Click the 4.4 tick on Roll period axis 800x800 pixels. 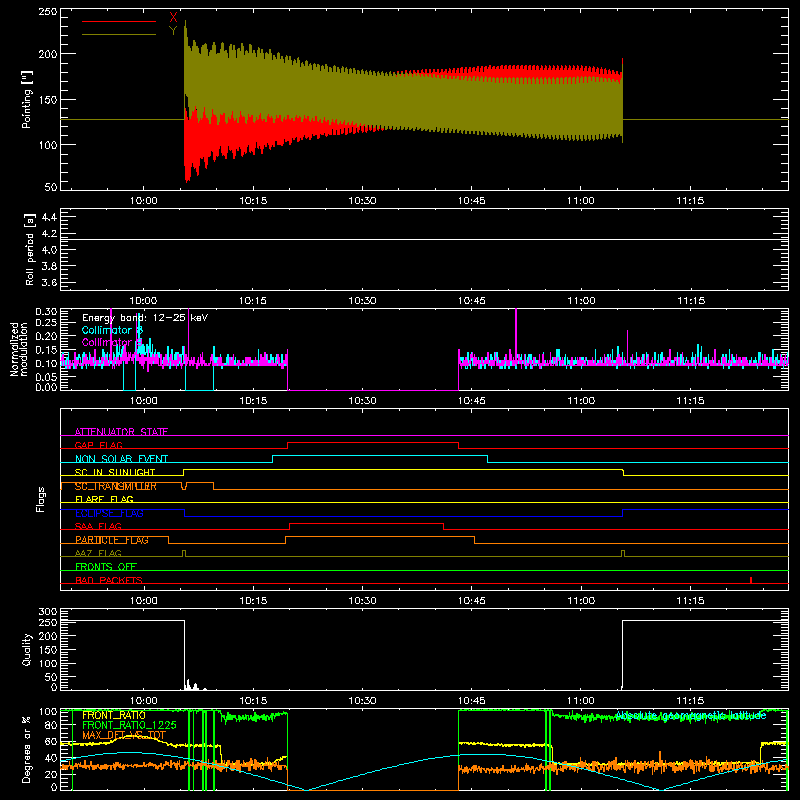(x=49, y=217)
